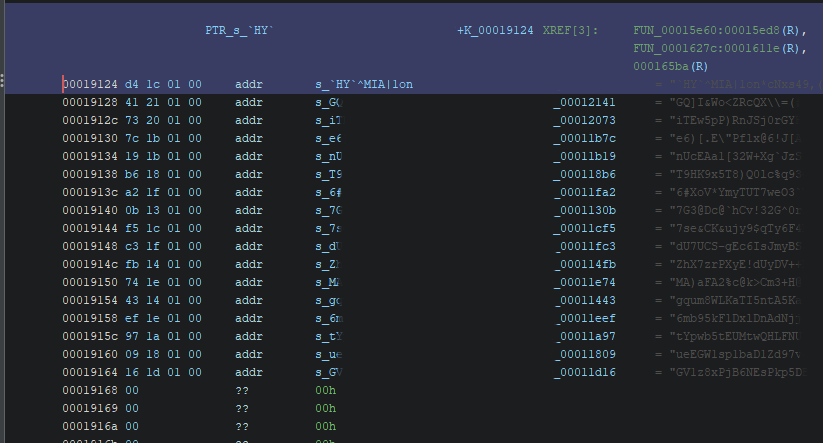
Task: Select address 00019130
Action: pos(90,139)
